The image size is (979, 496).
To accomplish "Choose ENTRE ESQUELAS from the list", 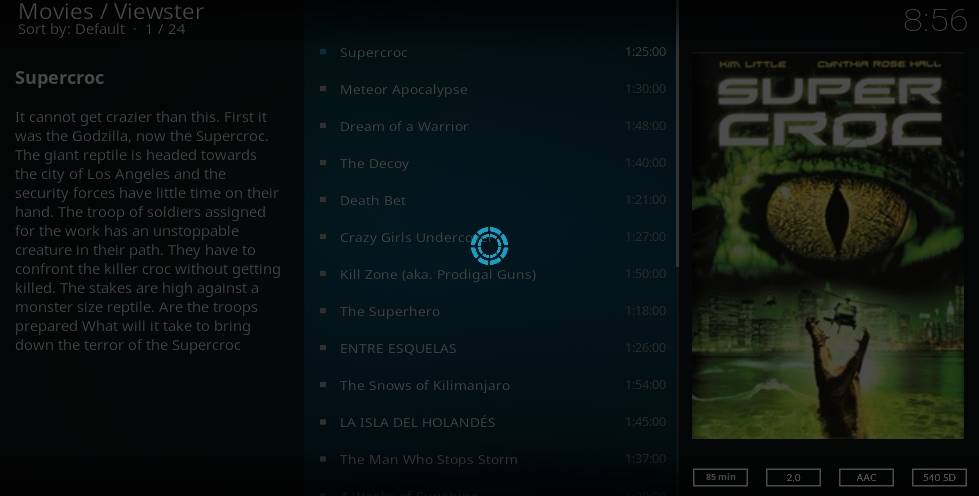I will 490,348.
